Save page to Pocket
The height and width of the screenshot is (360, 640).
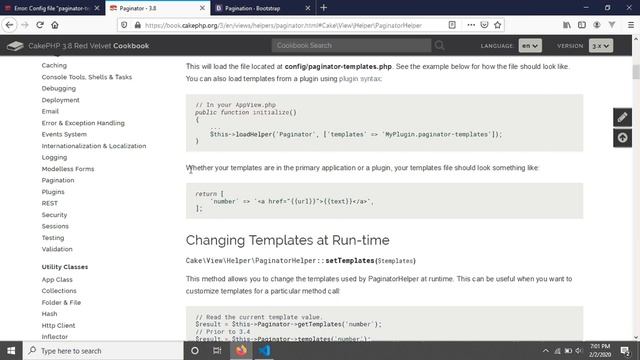coord(484,25)
